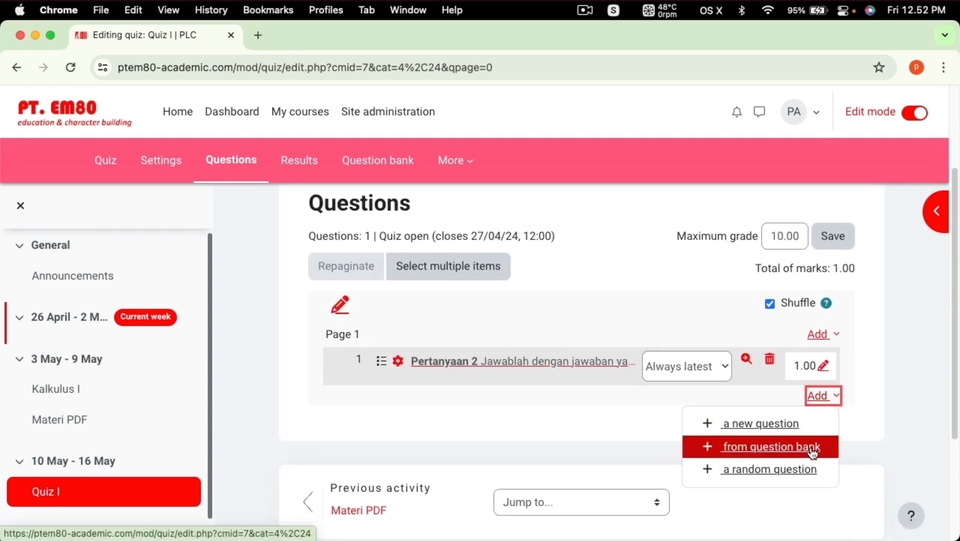Click the site information icon in address bar
This screenshot has width=960, height=541.
click(x=103, y=67)
